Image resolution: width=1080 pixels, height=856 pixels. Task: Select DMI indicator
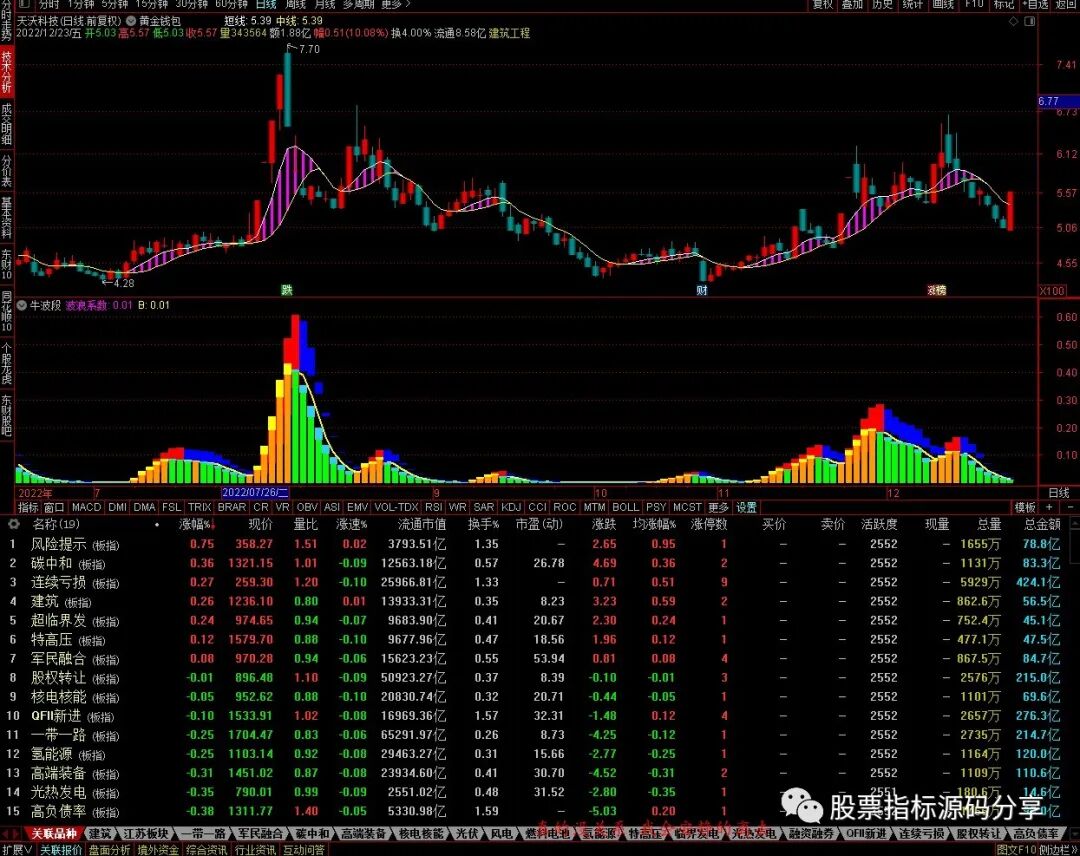(118, 507)
